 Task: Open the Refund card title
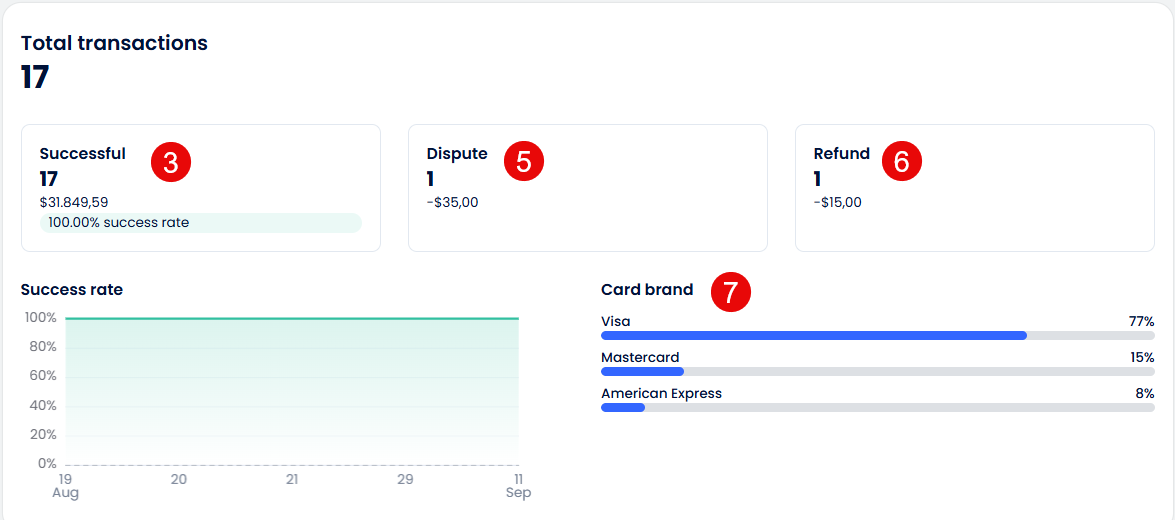[x=842, y=154]
